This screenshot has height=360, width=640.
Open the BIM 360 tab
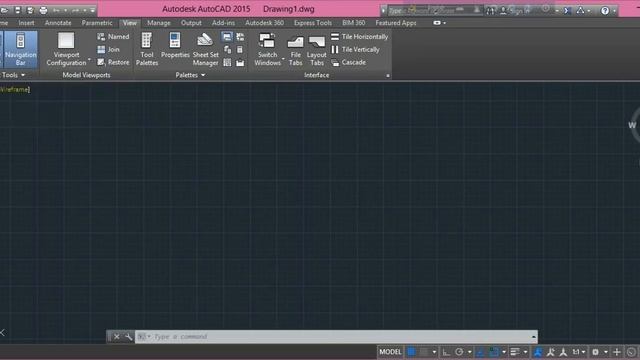(x=353, y=23)
